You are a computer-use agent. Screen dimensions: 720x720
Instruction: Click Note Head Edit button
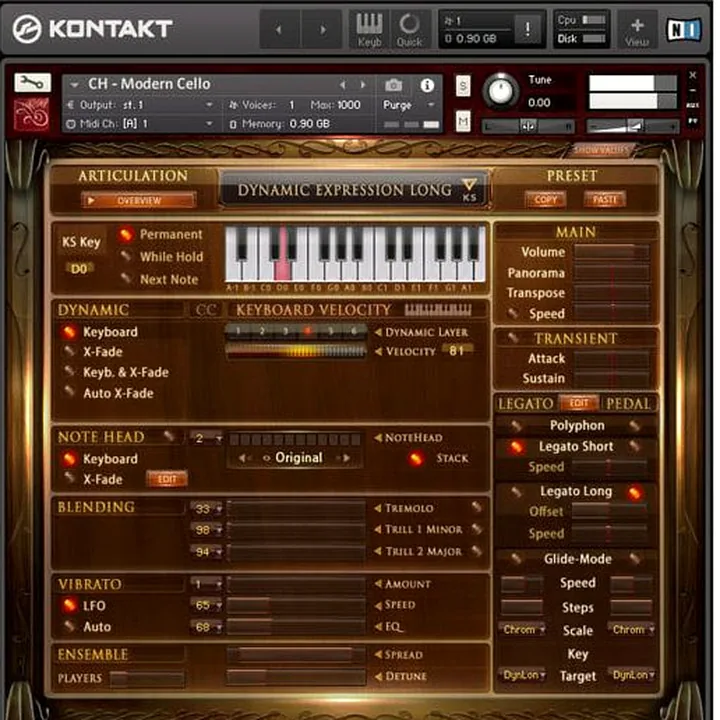point(166,479)
